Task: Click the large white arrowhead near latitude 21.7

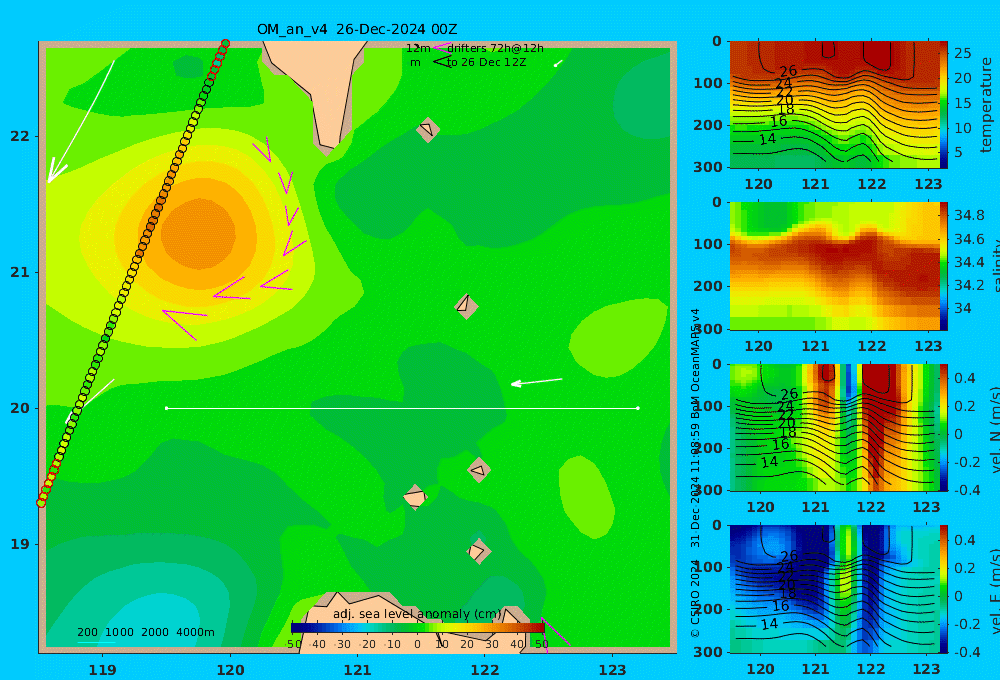Action: 55,173
